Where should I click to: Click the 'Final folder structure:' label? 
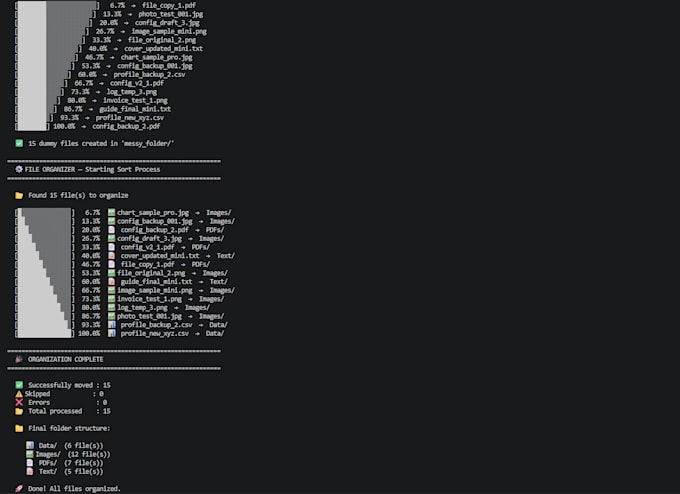pyautogui.click(x=69, y=429)
